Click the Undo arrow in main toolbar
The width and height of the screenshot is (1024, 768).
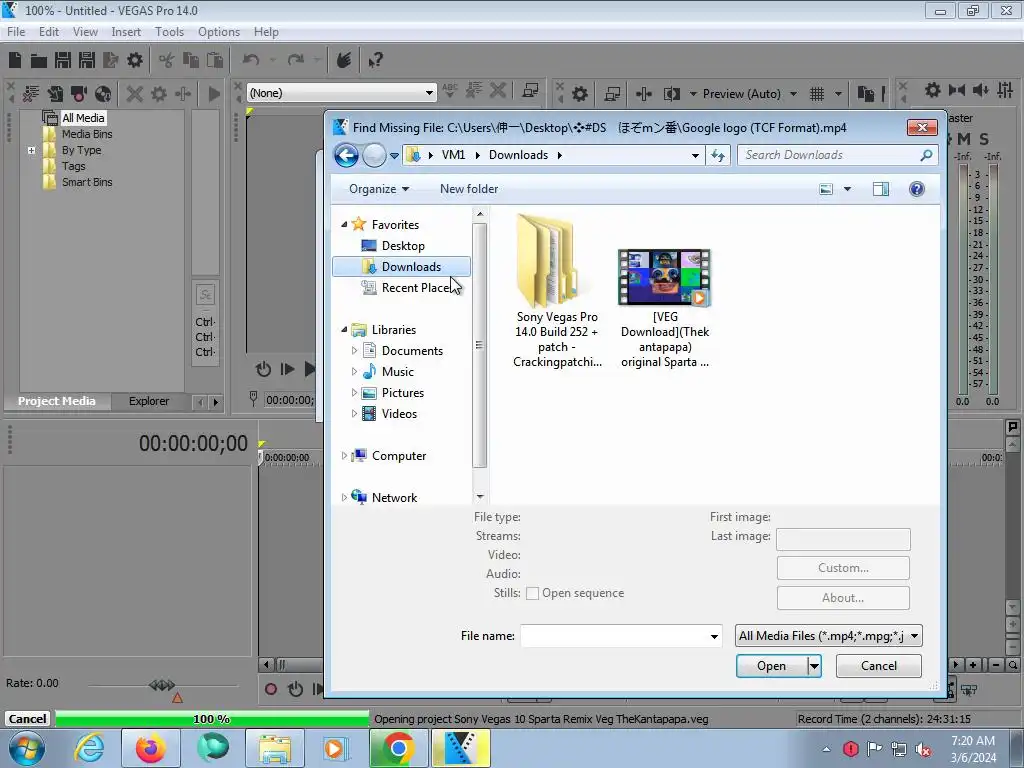pos(251,61)
